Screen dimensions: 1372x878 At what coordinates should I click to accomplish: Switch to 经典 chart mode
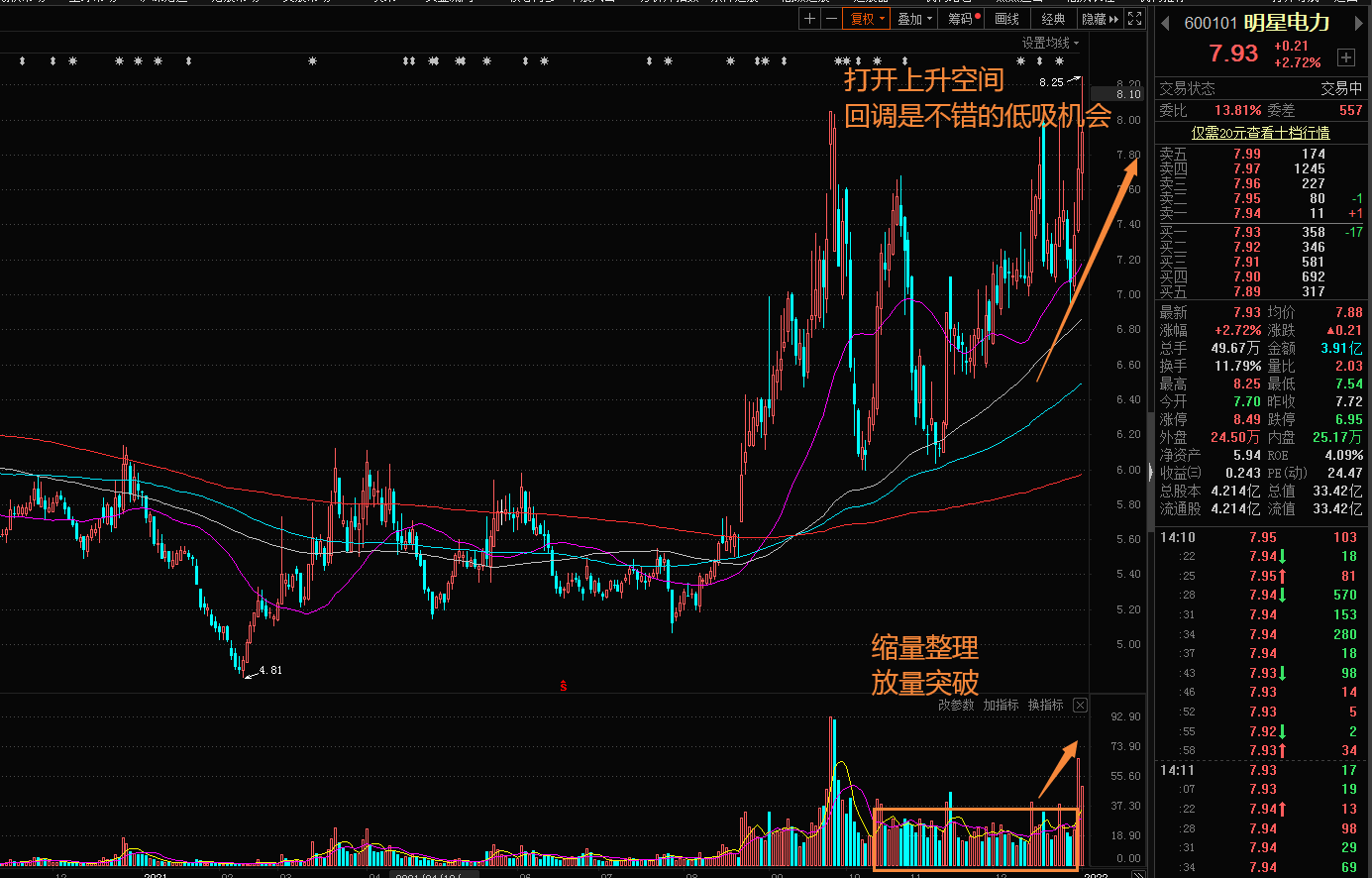click(1054, 19)
